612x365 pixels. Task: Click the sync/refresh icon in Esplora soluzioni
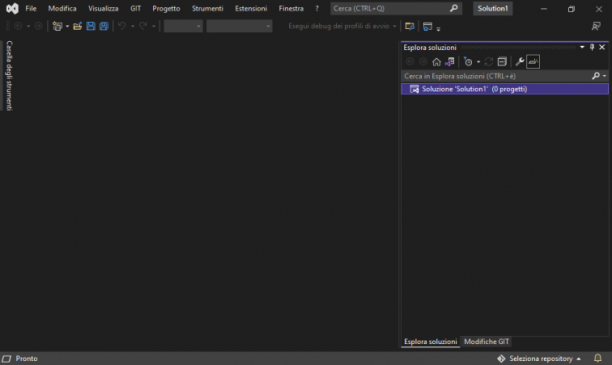pyautogui.click(x=489, y=62)
